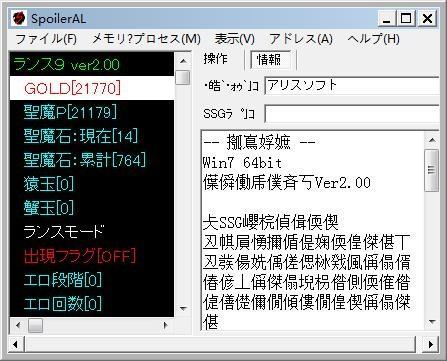The width and height of the screenshot is (447, 361).
Task: Open the 表示(V) menu
Action: (235, 39)
